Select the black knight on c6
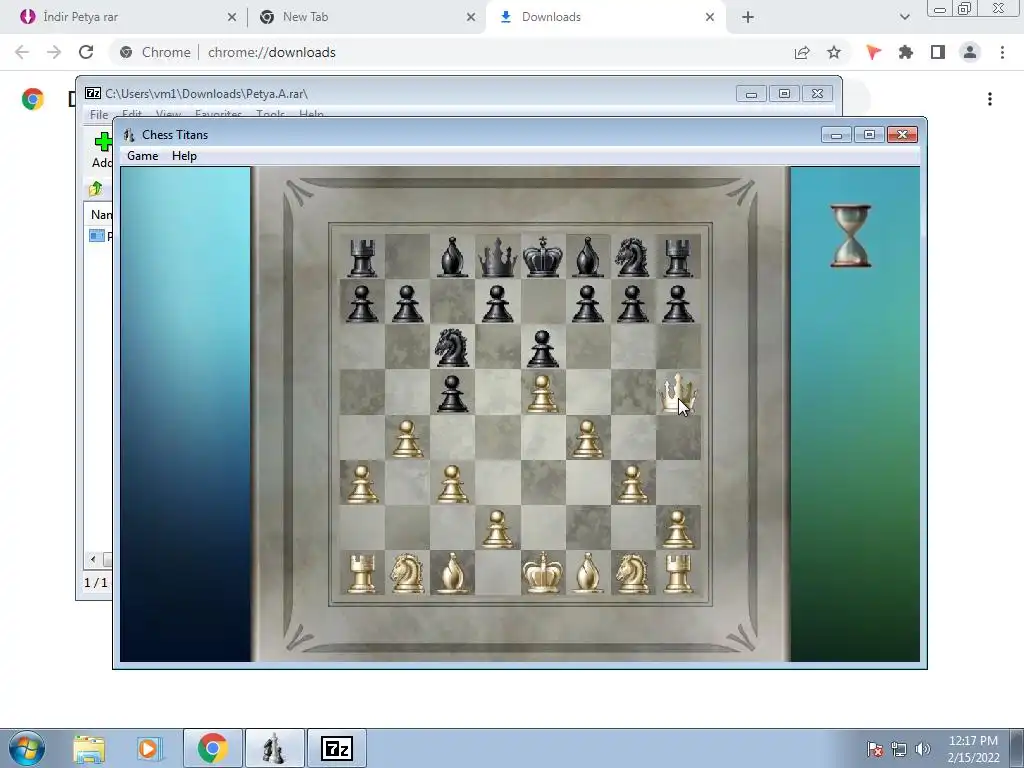Image resolution: width=1024 pixels, height=768 pixels. point(452,347)
